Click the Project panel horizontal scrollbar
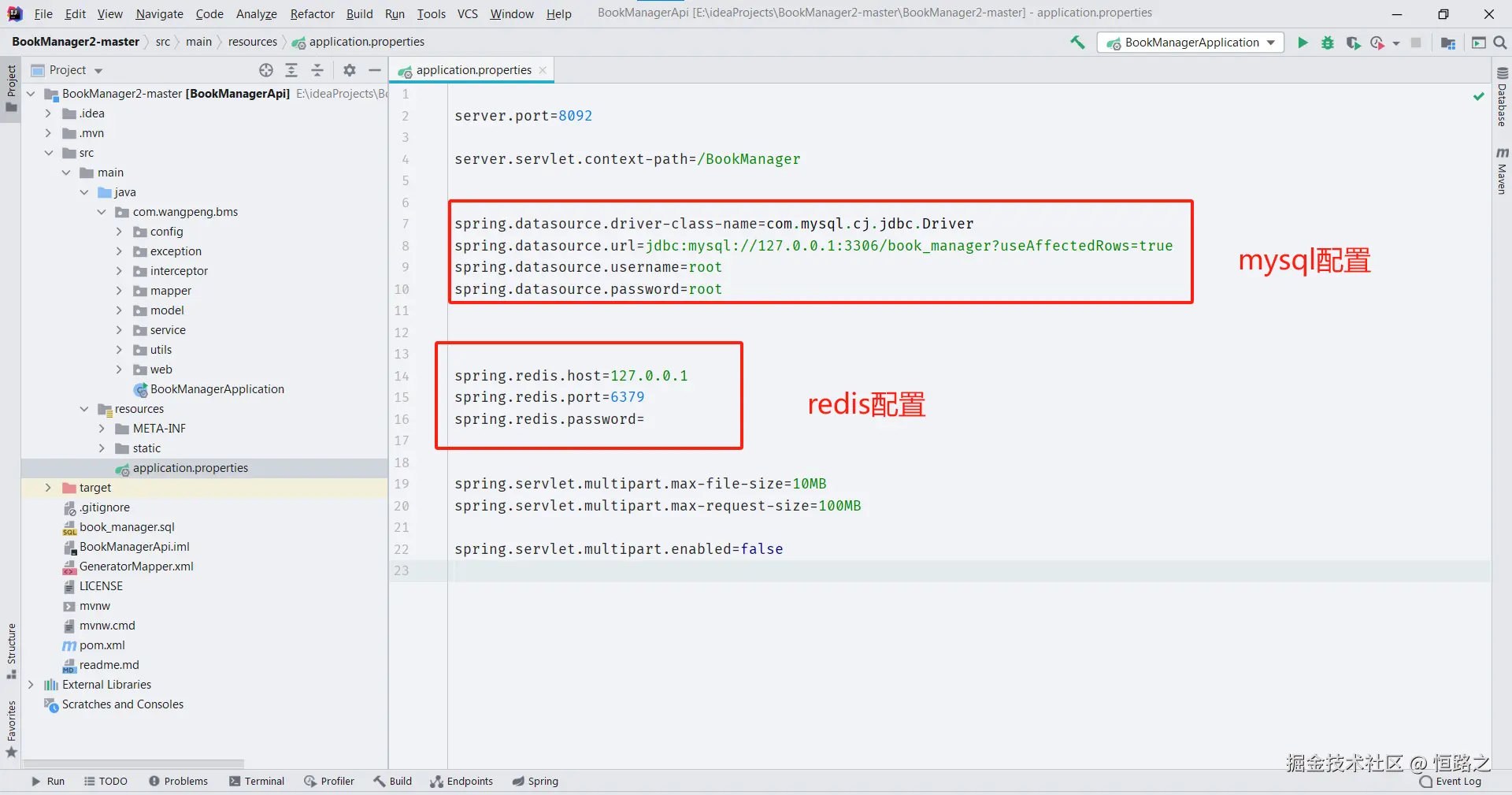The width and height of the screenshot is (1512, 795). coord(133,763)
